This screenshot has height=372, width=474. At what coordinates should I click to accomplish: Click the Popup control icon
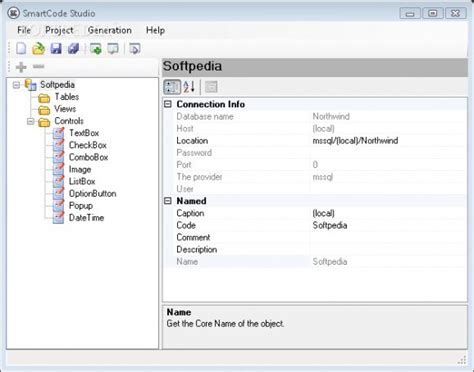tap(59, 206)
